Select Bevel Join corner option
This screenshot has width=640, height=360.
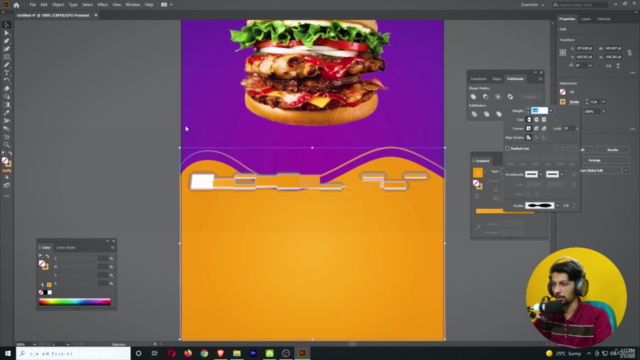[544, 129]
